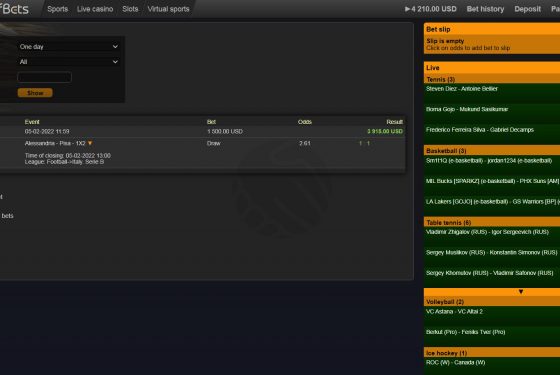Image resolution: width=560 pixels, height=375 pixels.
Task: Open the Slots section
Action: 130,9
